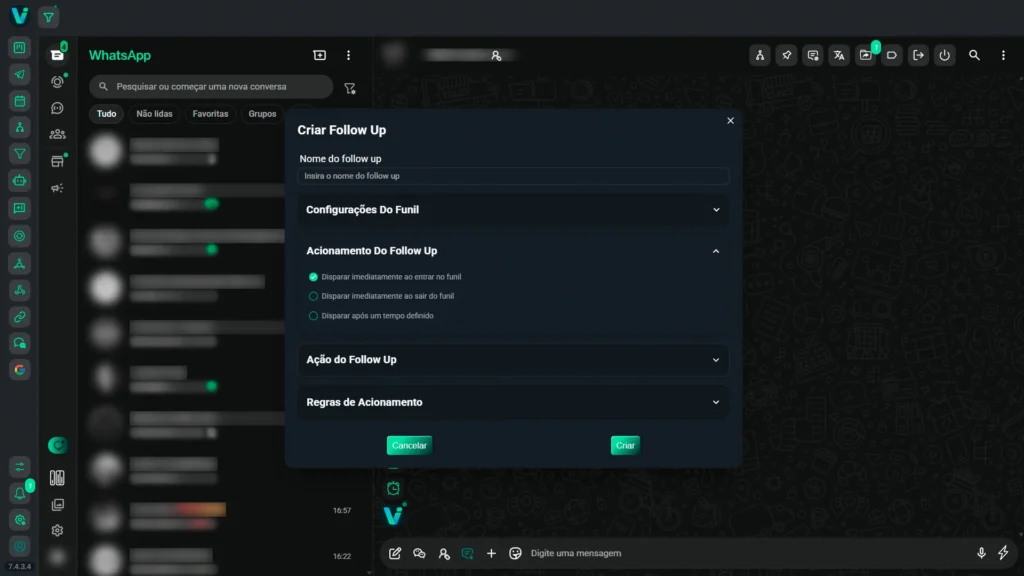Click the Criar button
This screenshot has width=1024, height=576.
click(625, 445)
